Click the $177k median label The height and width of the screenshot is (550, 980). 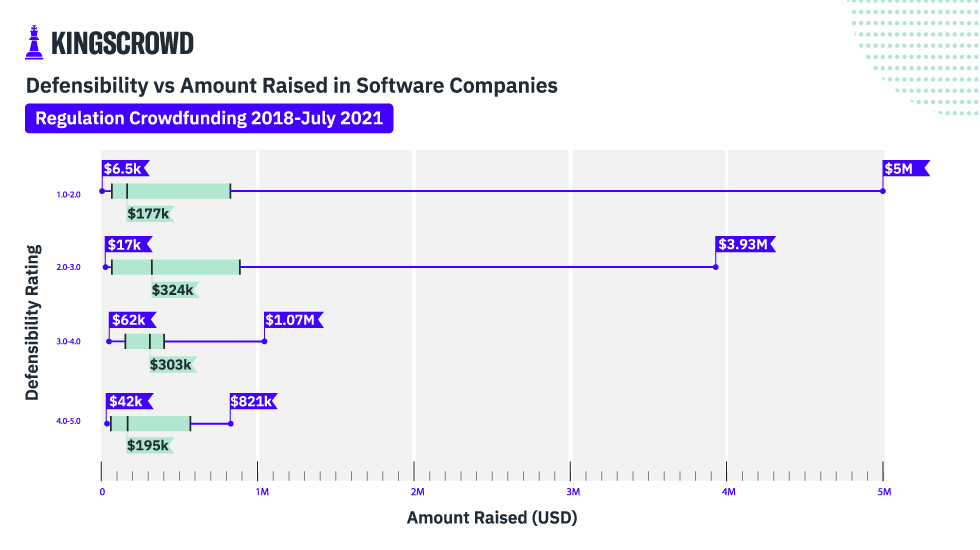(x=148, y=213)
